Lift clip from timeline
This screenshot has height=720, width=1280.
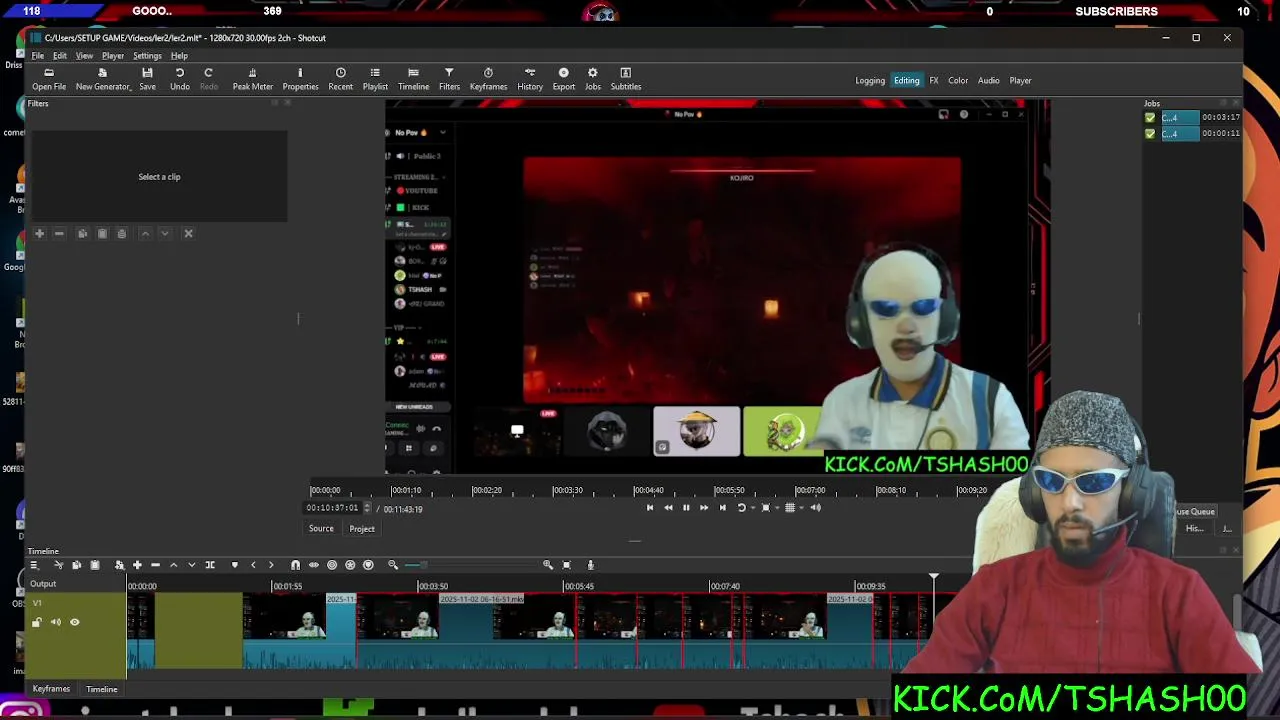(x=173, y=566)
